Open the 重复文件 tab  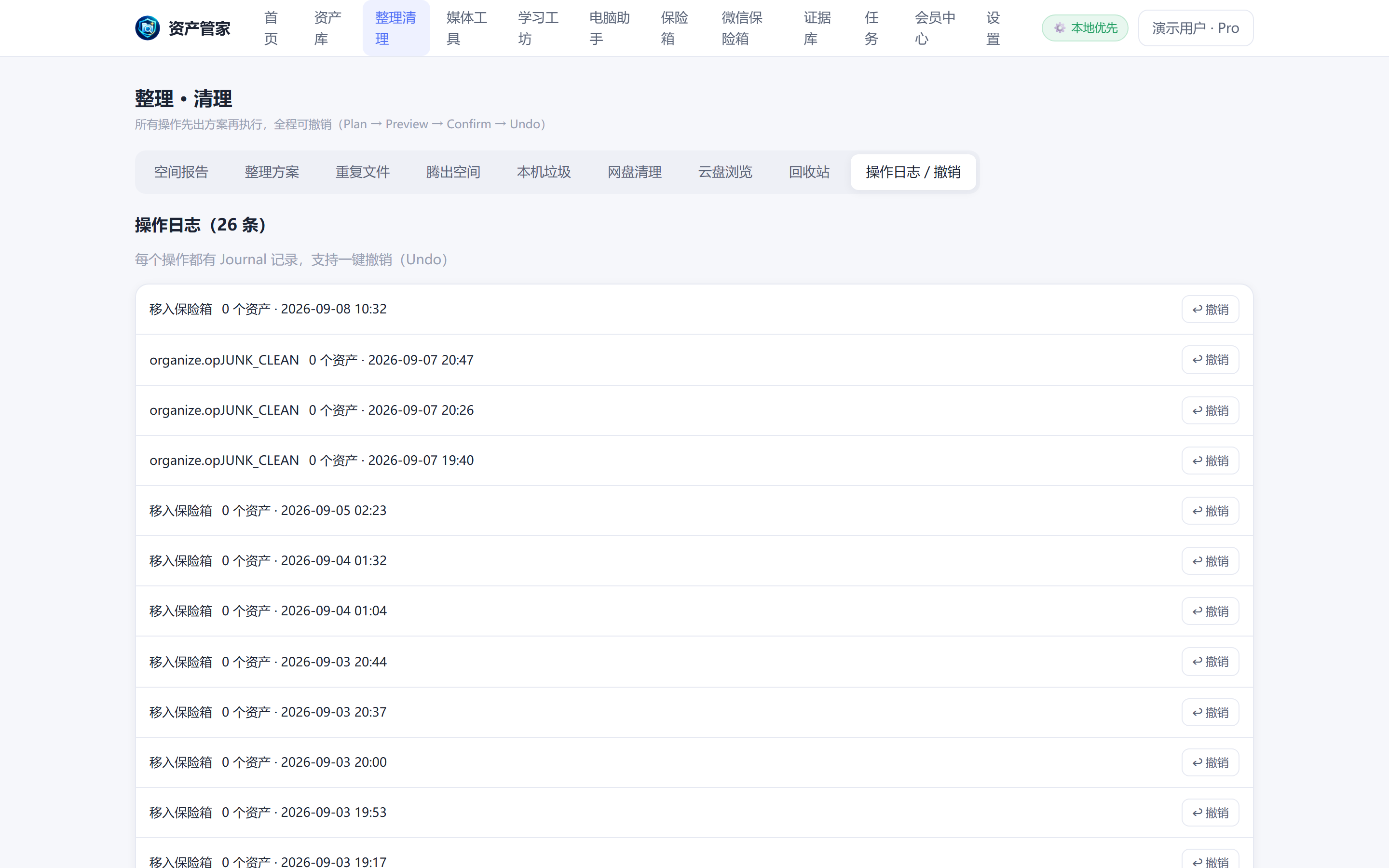363,172
